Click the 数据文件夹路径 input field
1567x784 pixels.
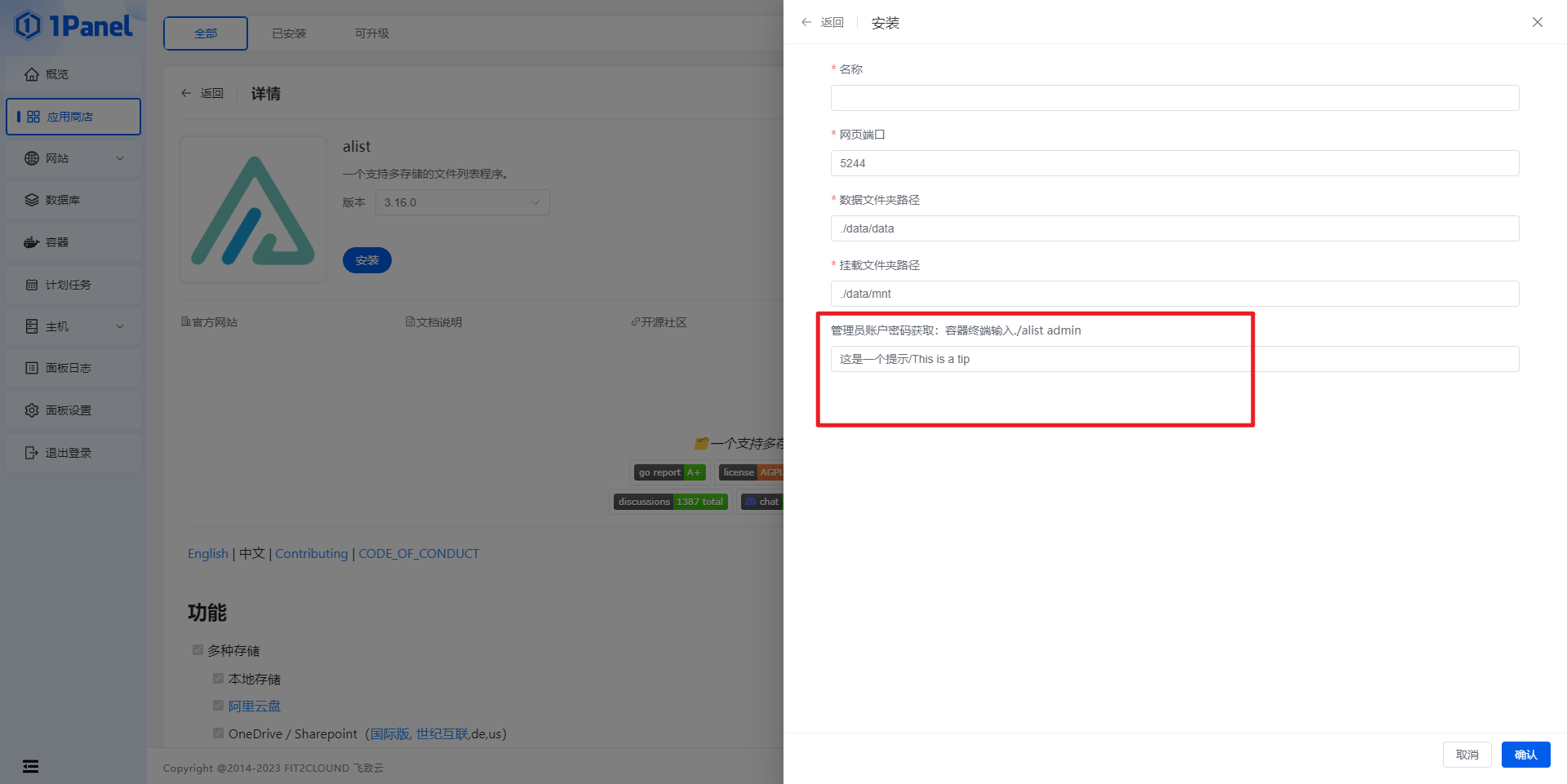[1174, 228]
